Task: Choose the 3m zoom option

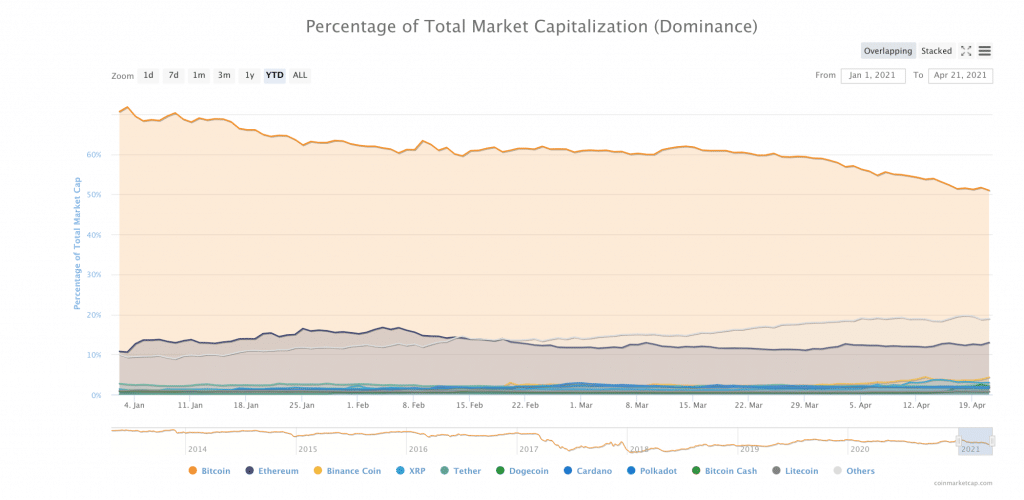Action: 224,75
